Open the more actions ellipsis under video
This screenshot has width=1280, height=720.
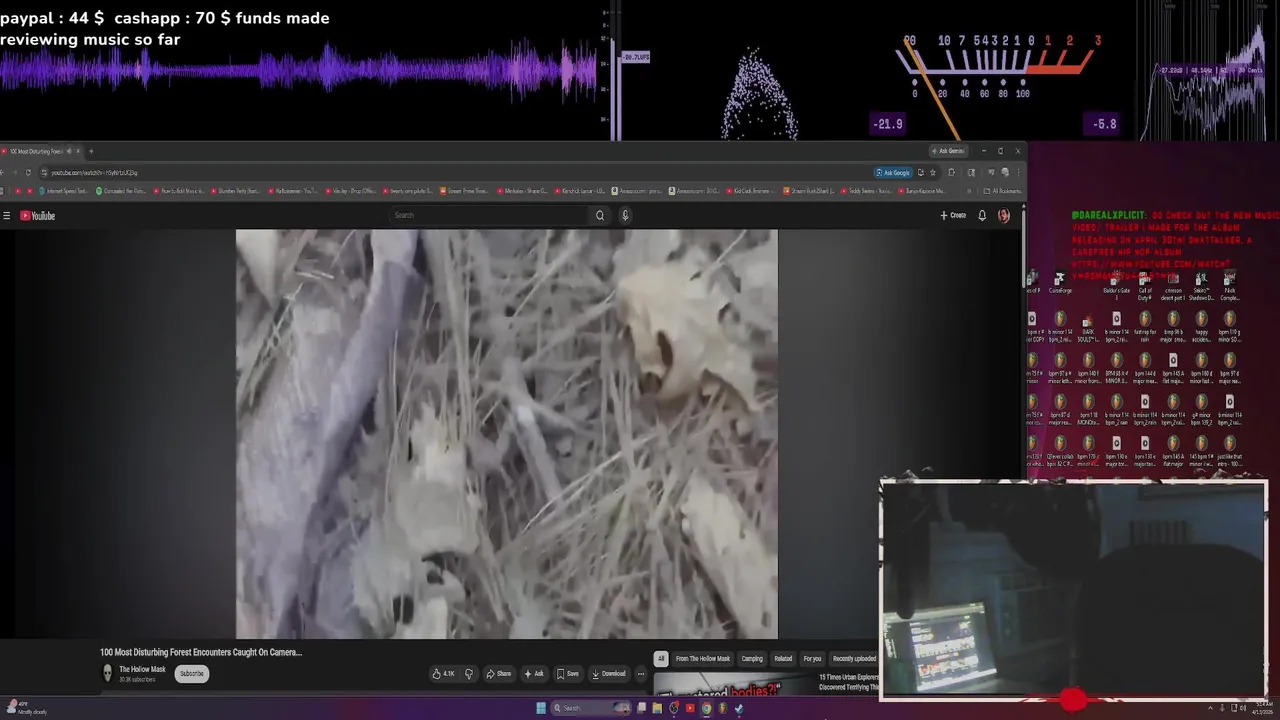641,674
